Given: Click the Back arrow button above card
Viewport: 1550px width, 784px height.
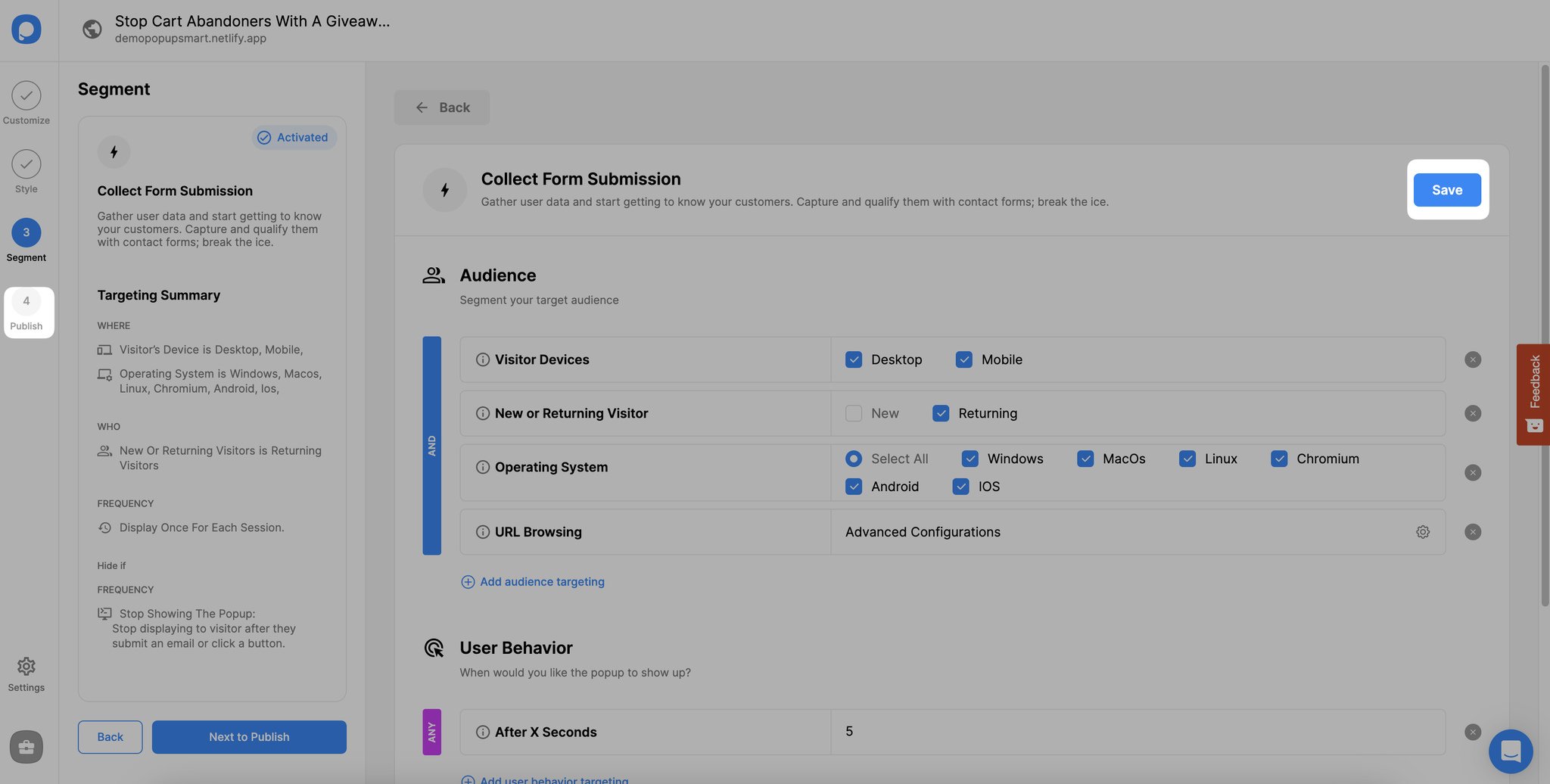Looking at the screenshot, I should coord(442,107).
